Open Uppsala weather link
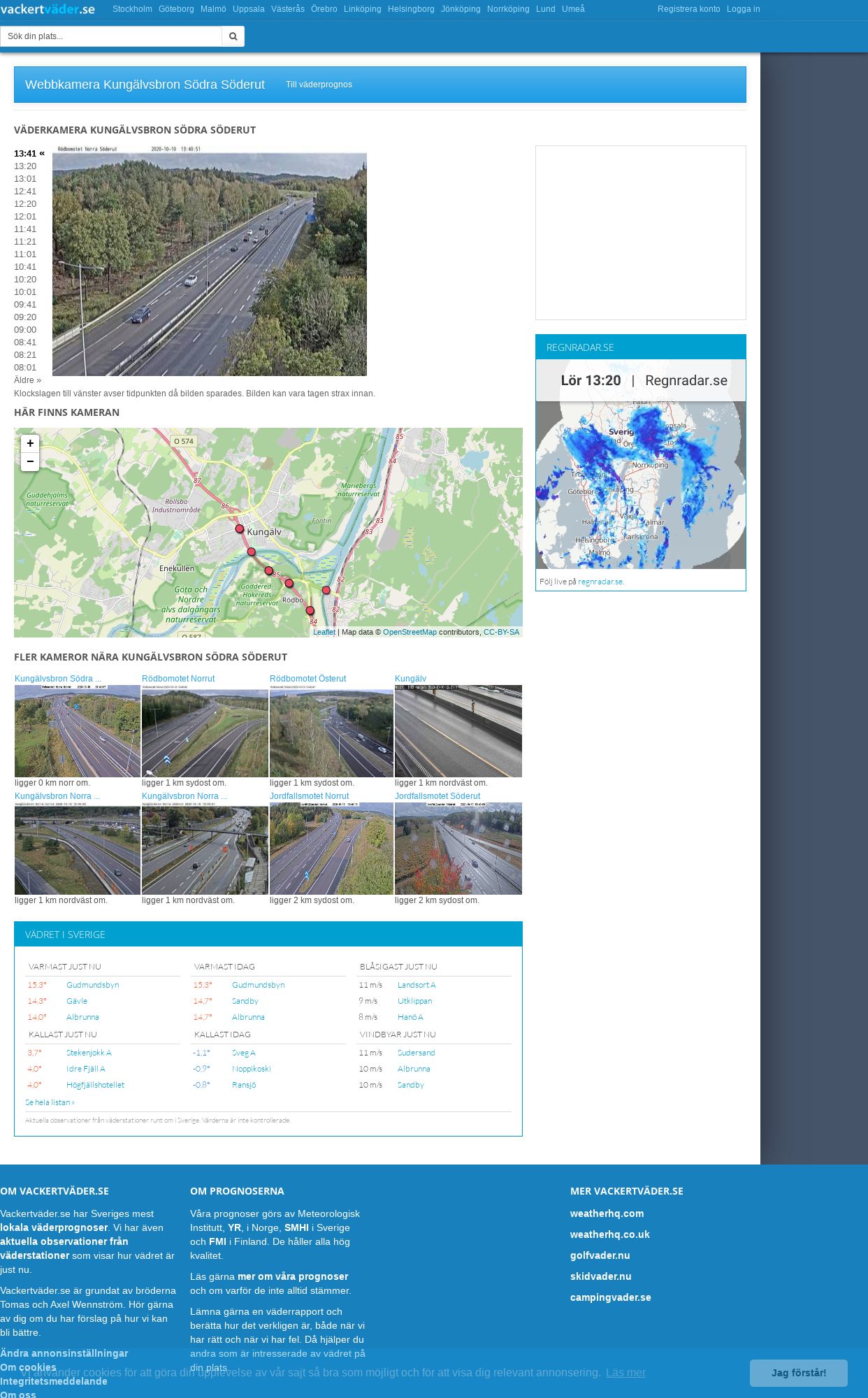Image resolution: width=868 pixels, height=1398 pixels. [249, 9]
